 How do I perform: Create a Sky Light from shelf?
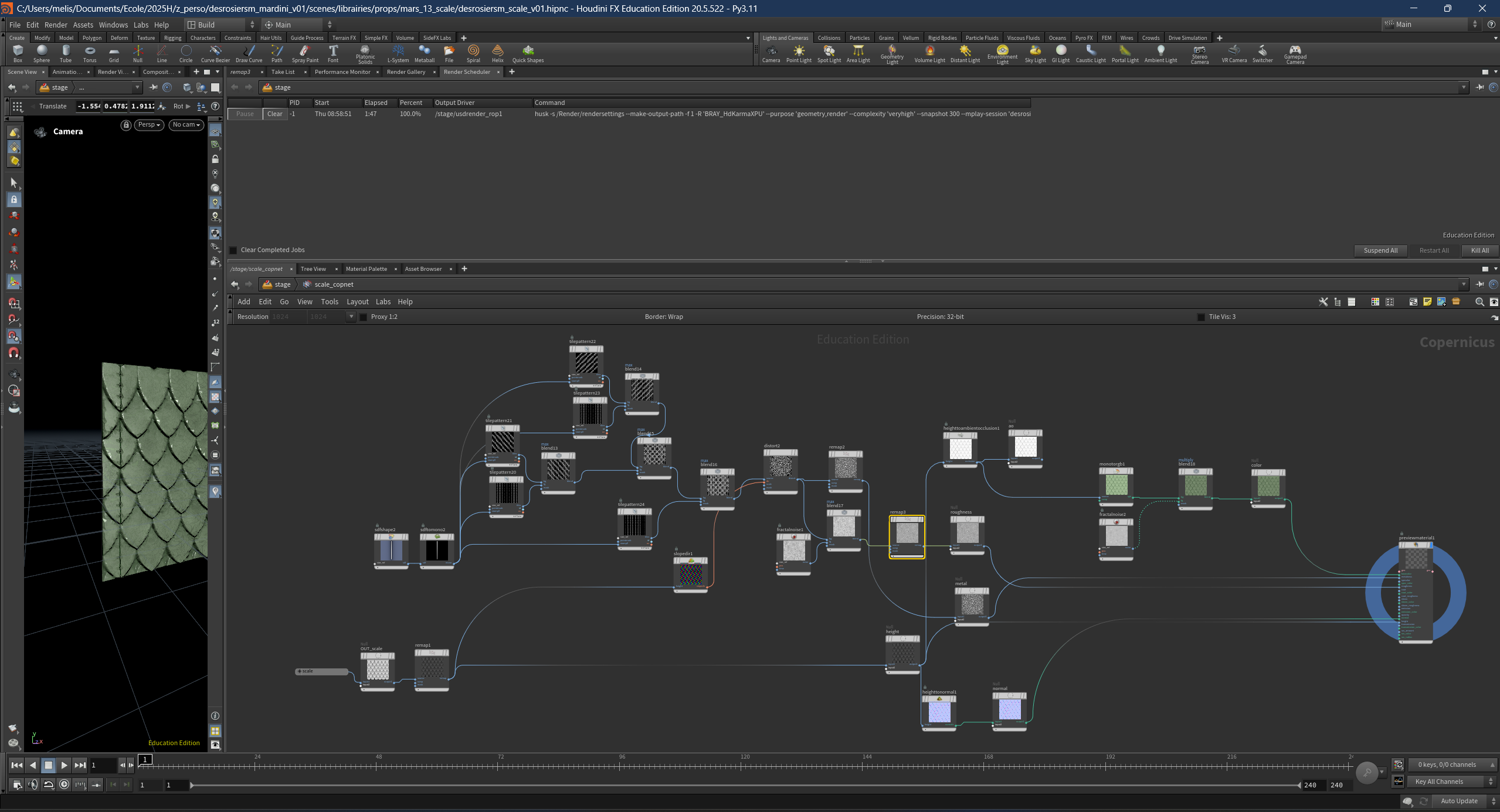[x=1035, y=53]
